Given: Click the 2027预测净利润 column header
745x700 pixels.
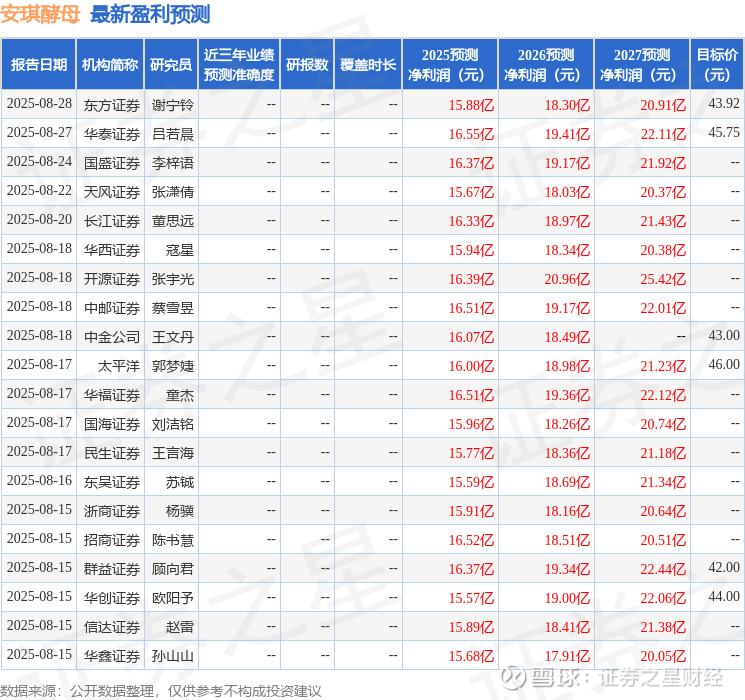Looking at the screenshot, I should (641, 65).
